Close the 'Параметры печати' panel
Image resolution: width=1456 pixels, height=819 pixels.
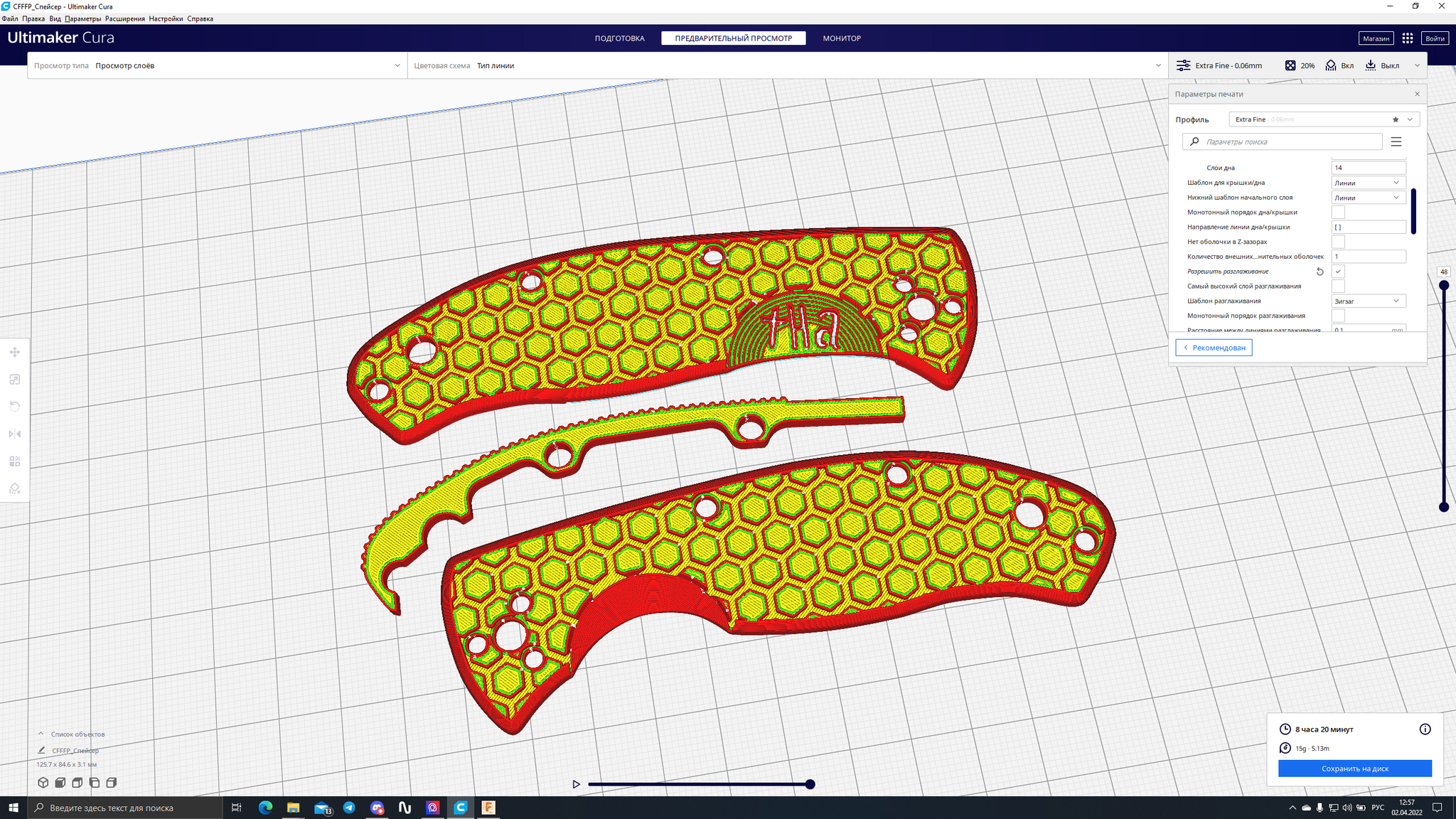click(x=1417, y=94)
